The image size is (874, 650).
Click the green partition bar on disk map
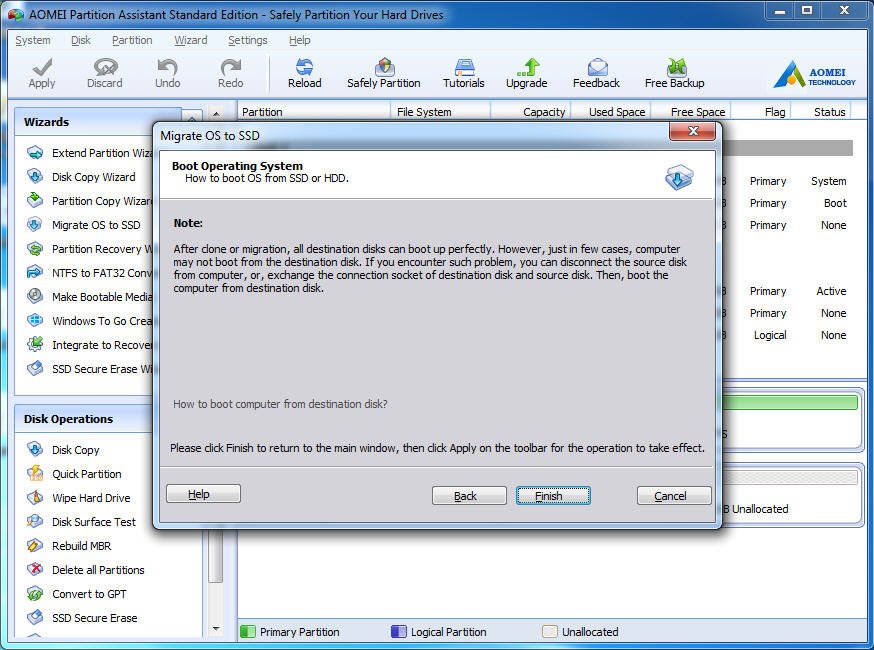(789, 402)
